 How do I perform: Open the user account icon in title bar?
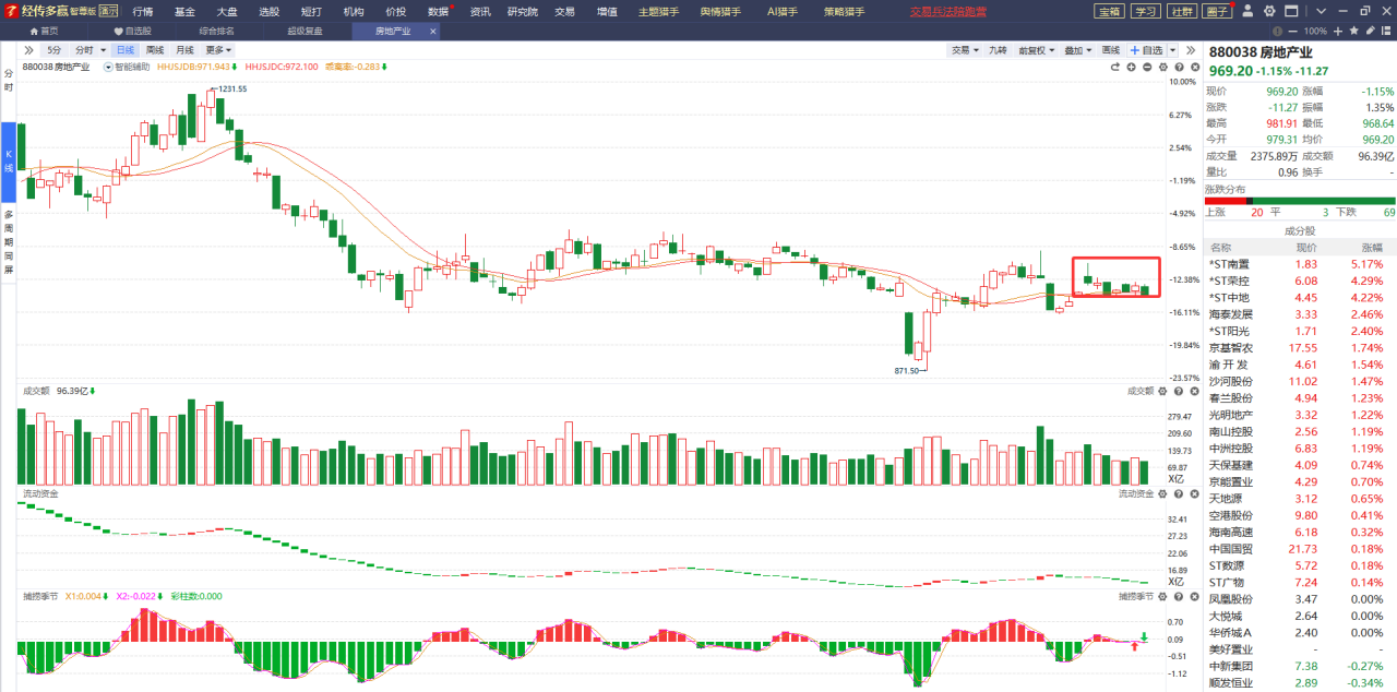click(1247, 11)
